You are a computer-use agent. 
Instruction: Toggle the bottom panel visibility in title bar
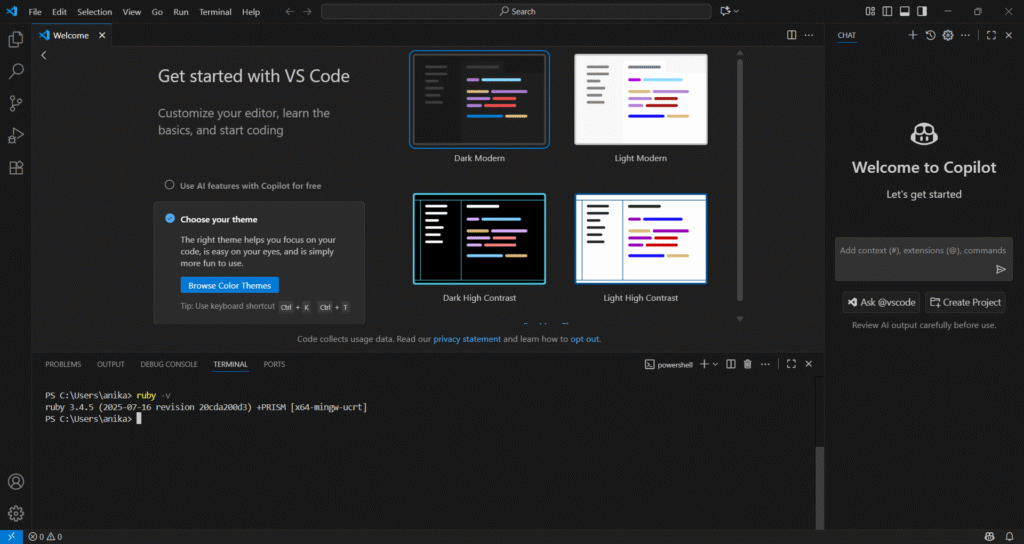point(905,12)
